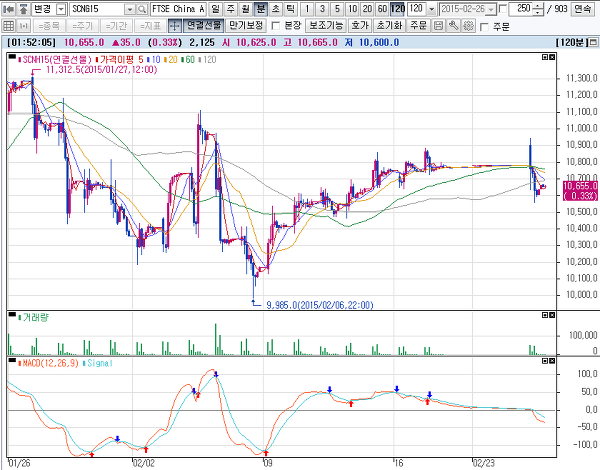Click the gear configuration icon
Image resolution: width=600 pixels, height=470 pixels.
[468, 26]
